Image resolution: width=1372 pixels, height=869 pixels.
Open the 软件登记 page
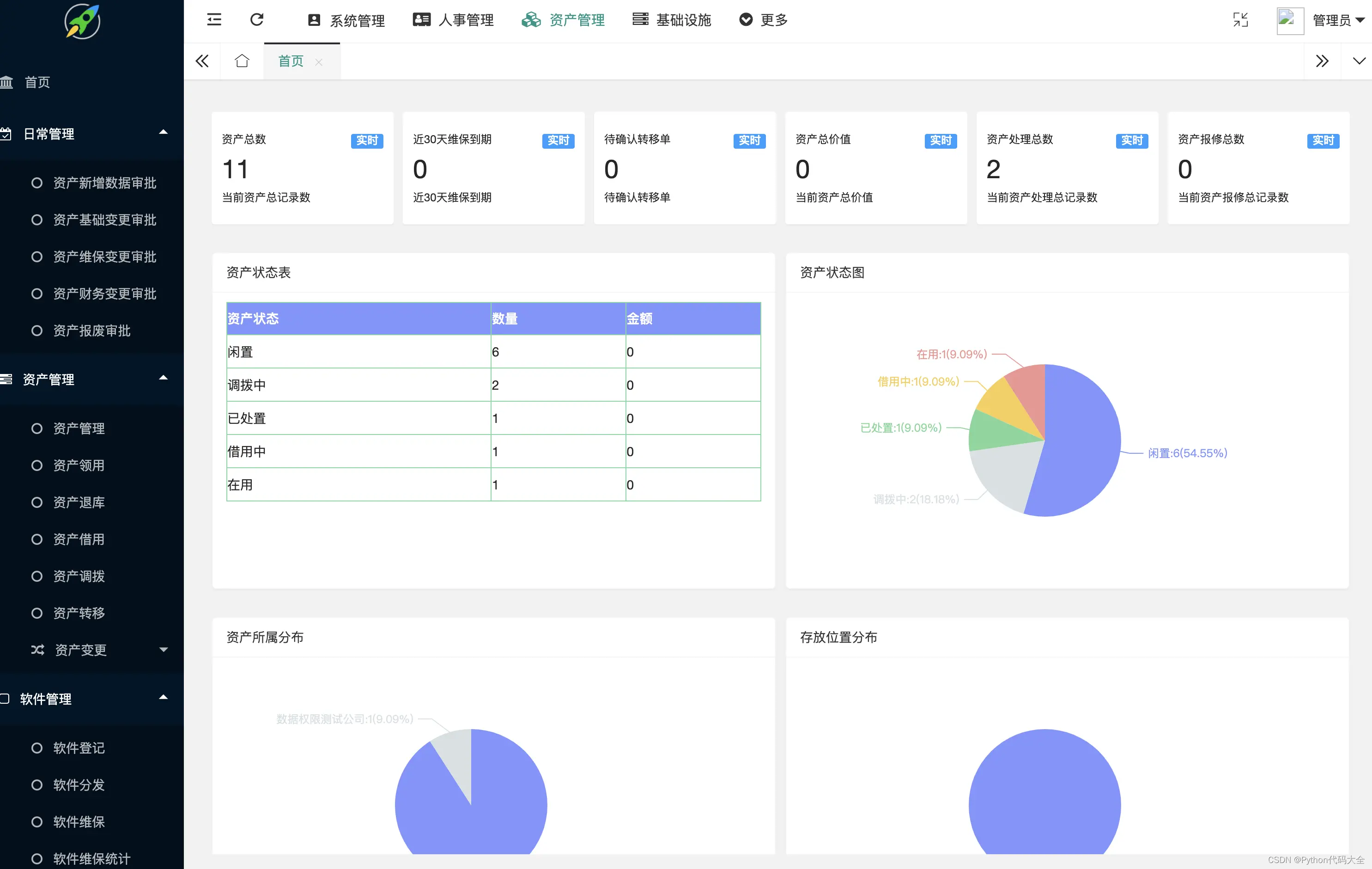click(x=79, y=748)
